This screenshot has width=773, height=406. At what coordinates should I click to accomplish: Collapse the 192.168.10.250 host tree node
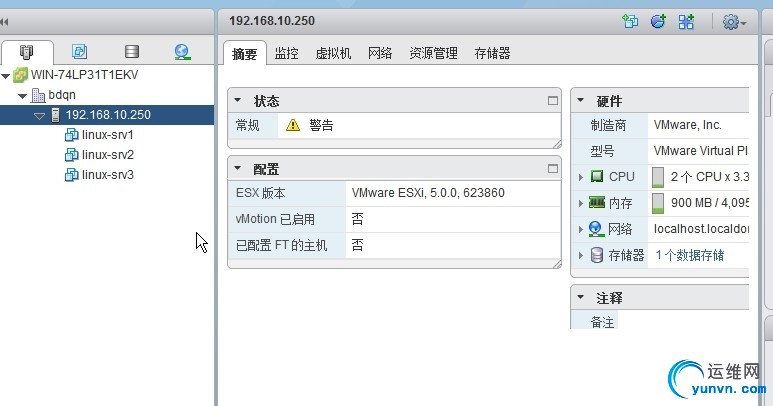coord(39,116)
